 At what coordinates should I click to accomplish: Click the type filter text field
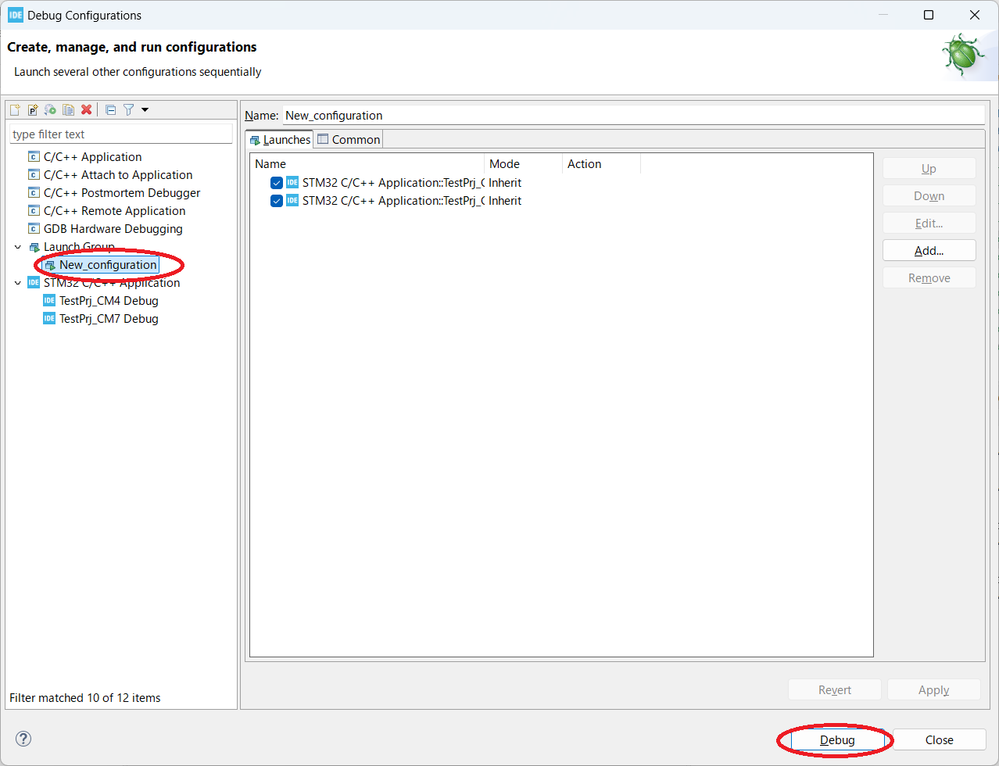(121, 134)
